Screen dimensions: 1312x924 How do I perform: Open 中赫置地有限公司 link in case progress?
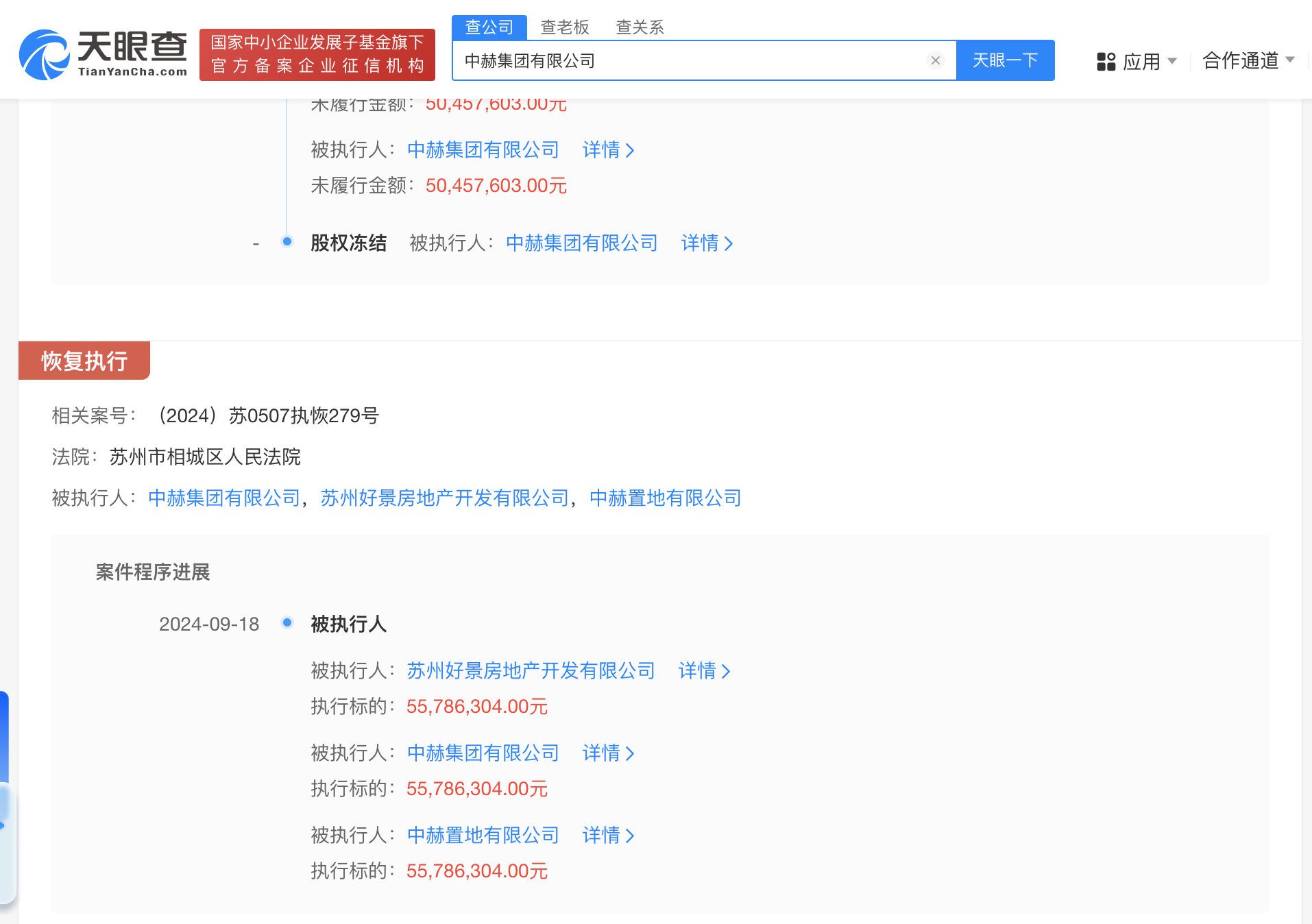pyautogui.click(x=483, y=835)
